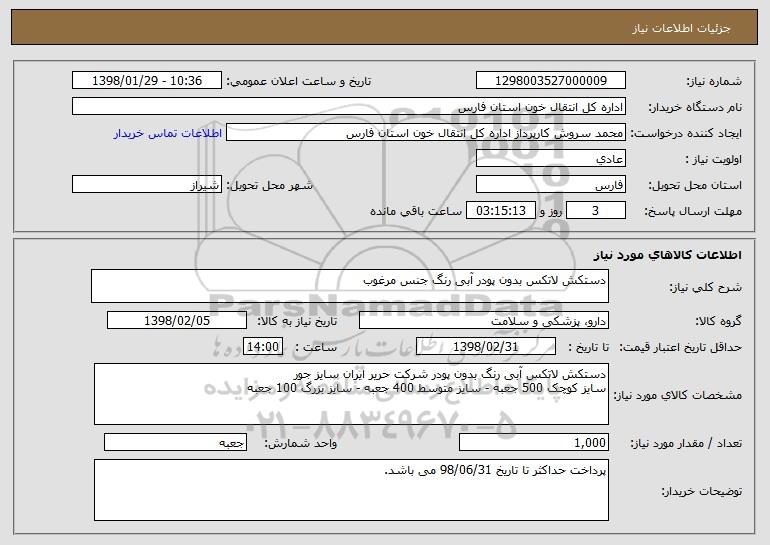Screen dimensions: 770x545
Task: Open the اطلاعات تماس خریدار link
Action: (167, 133)
